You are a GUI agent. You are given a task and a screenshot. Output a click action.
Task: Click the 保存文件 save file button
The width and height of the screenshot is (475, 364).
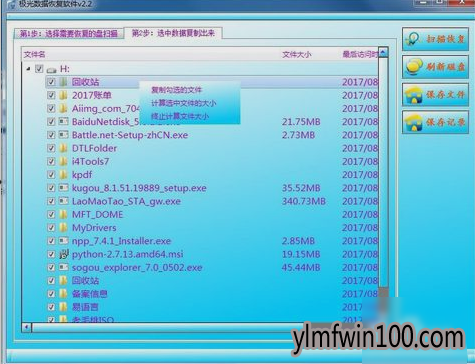click(435, 95)
